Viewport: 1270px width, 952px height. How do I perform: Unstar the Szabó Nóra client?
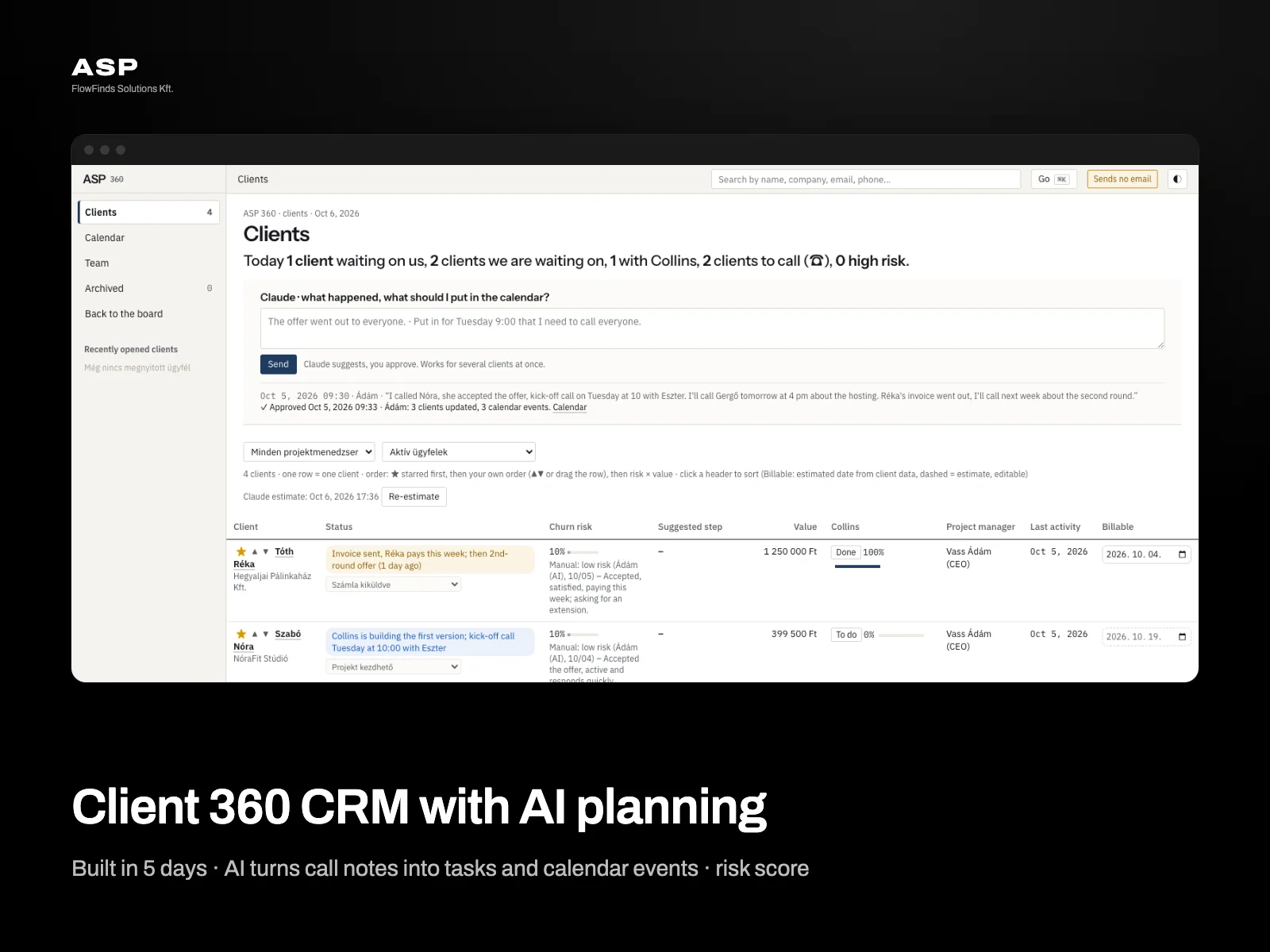point(241,634)
